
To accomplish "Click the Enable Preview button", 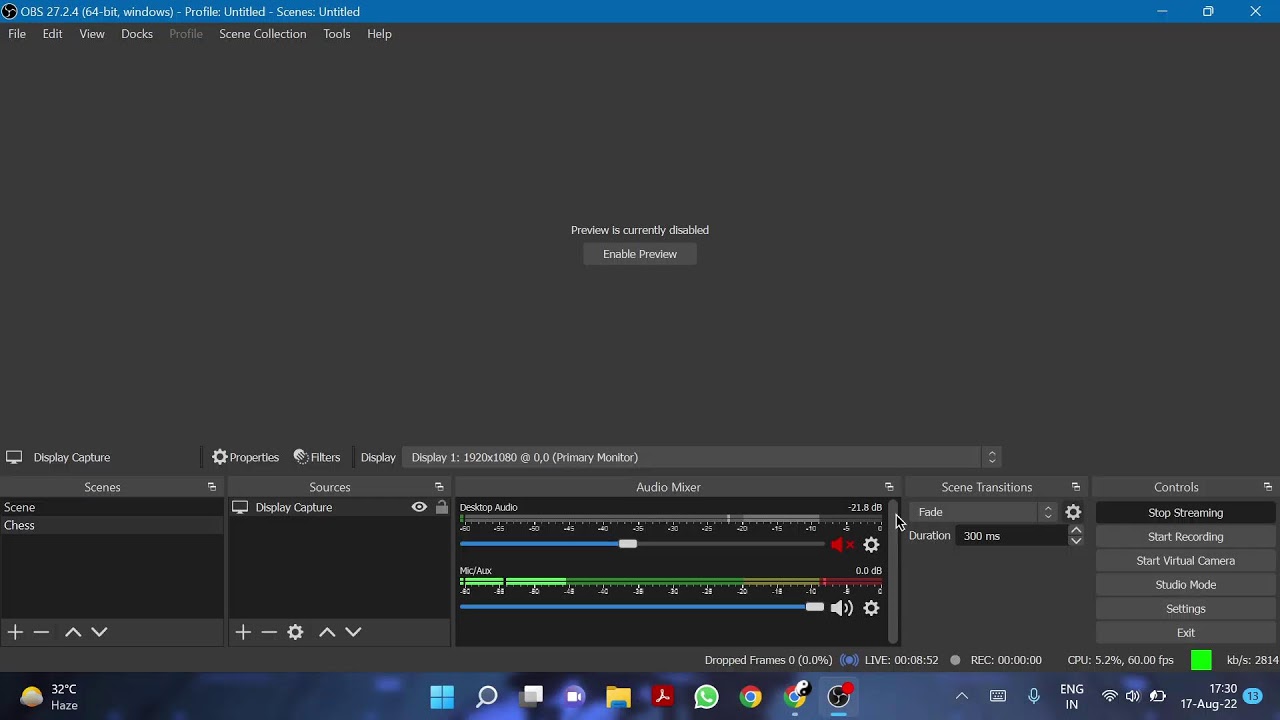I will click(640, 254).
